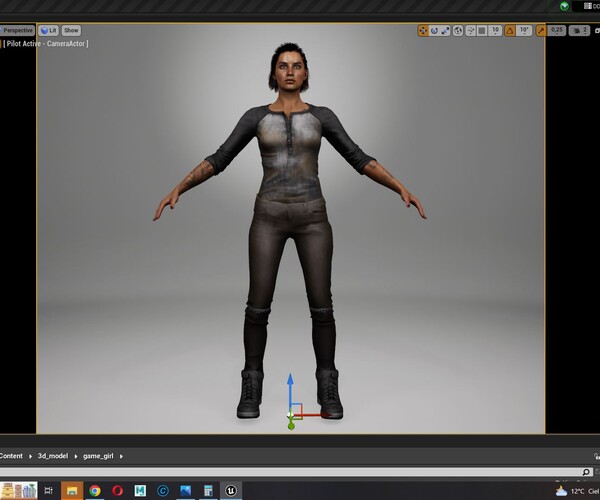Click the Pilot Active - CameraActor label
Screen dimensions: 600x500
pyautogui.click(x=46, y=44)
